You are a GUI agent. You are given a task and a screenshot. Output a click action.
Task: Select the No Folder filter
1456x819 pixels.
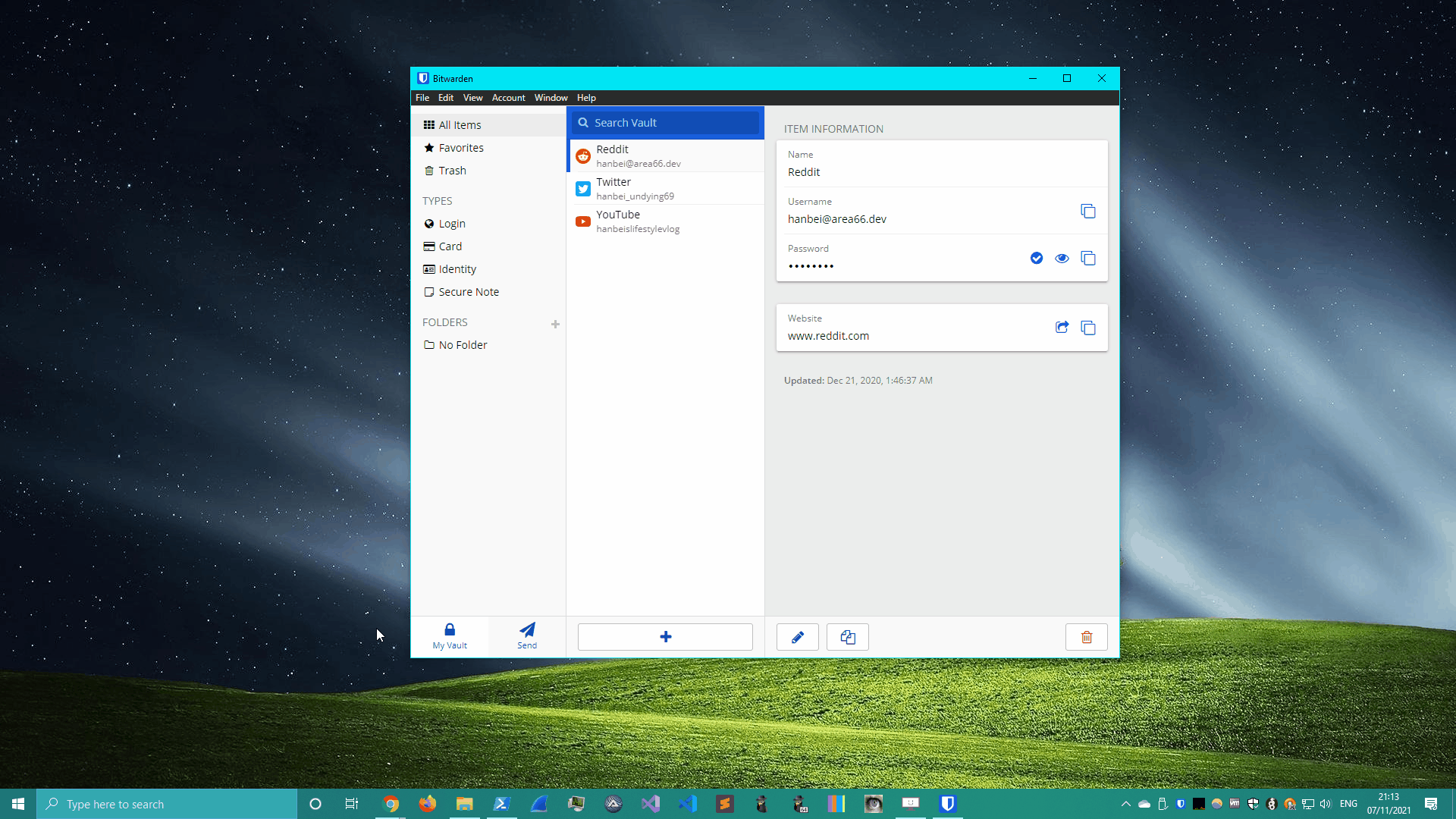[488, 345]
